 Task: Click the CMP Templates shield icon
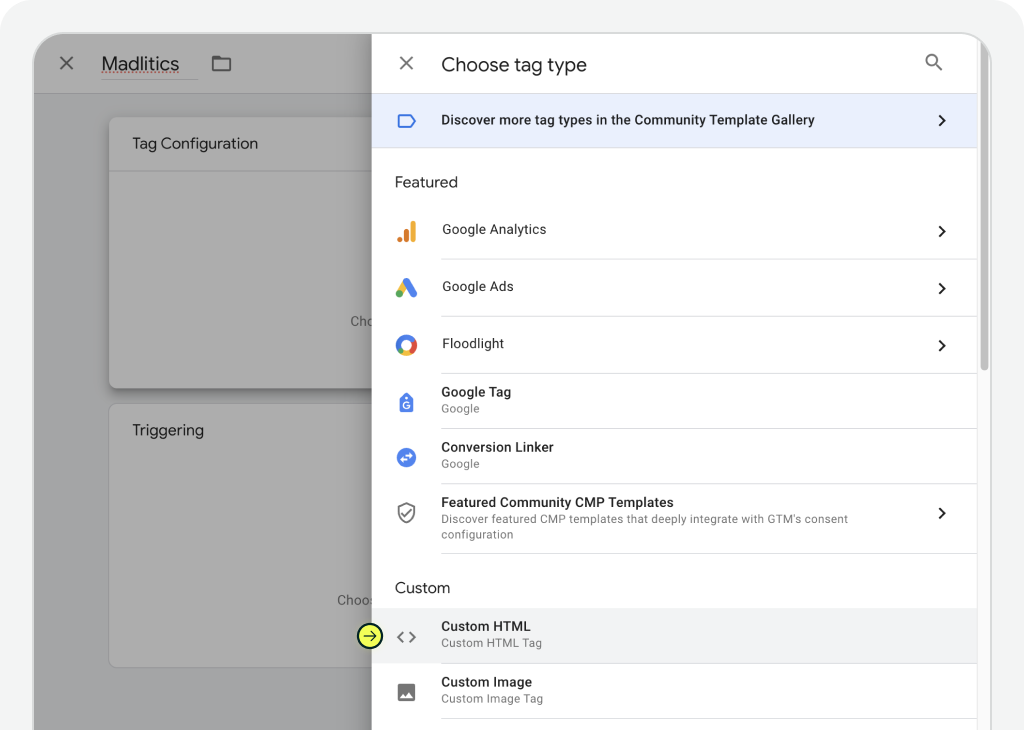point(406,513)
